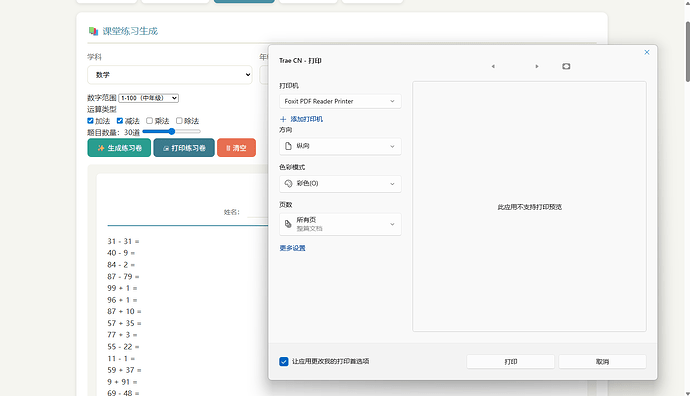Image resolution: width=690 pixels, height=396 pixels.
Task: Click the palette icon in 色彩模式 dropdown
Action: (x=288, y=183)
